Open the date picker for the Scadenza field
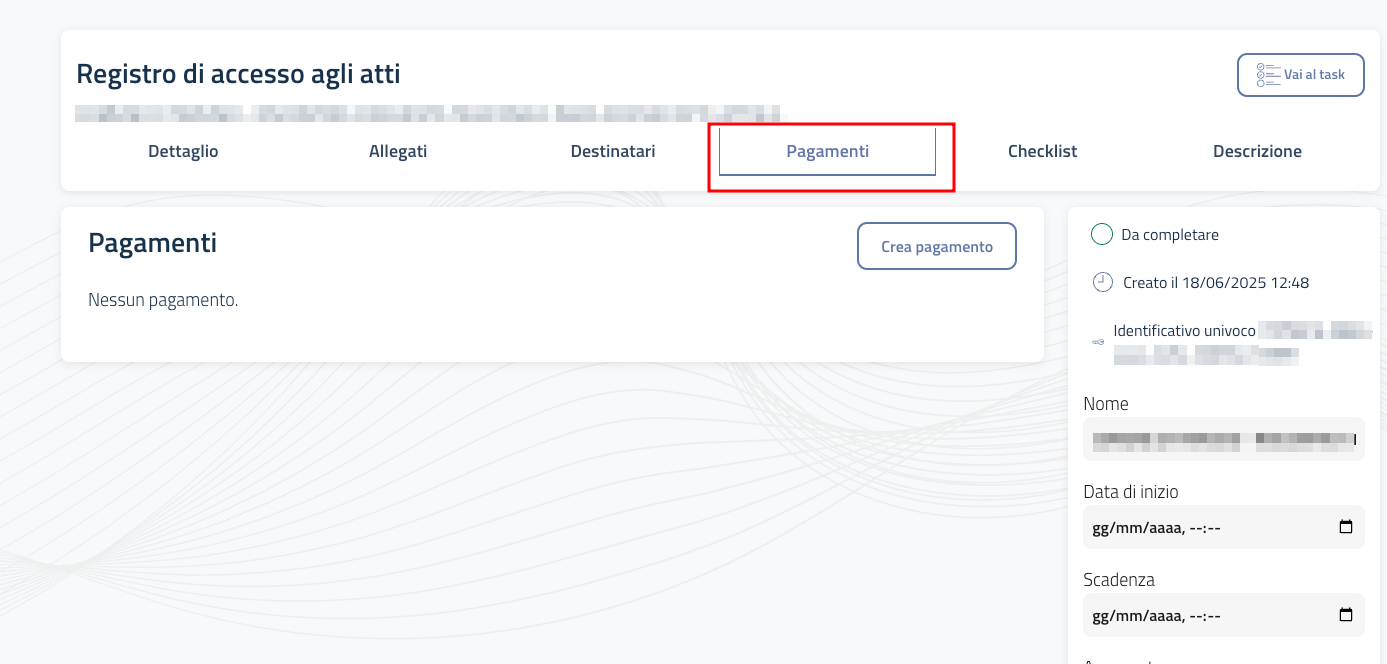 [x=1348, y=615]
